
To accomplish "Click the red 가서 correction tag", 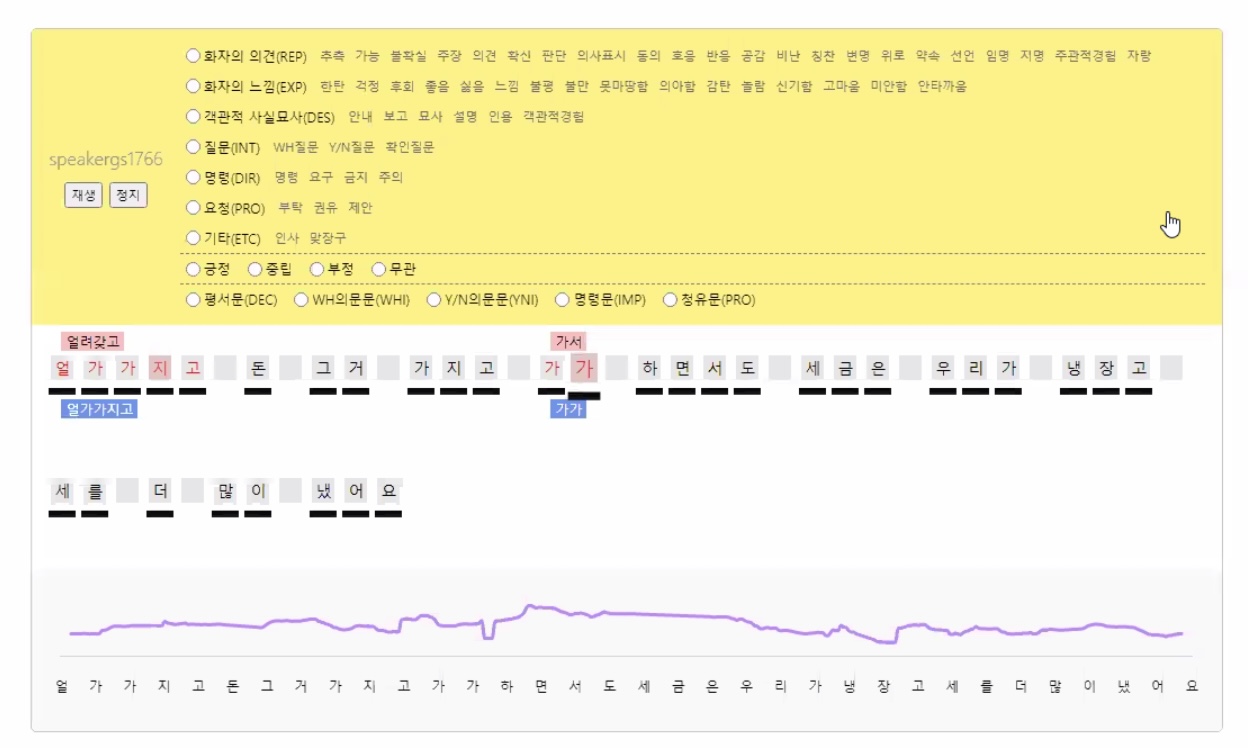I will [568, 342].
